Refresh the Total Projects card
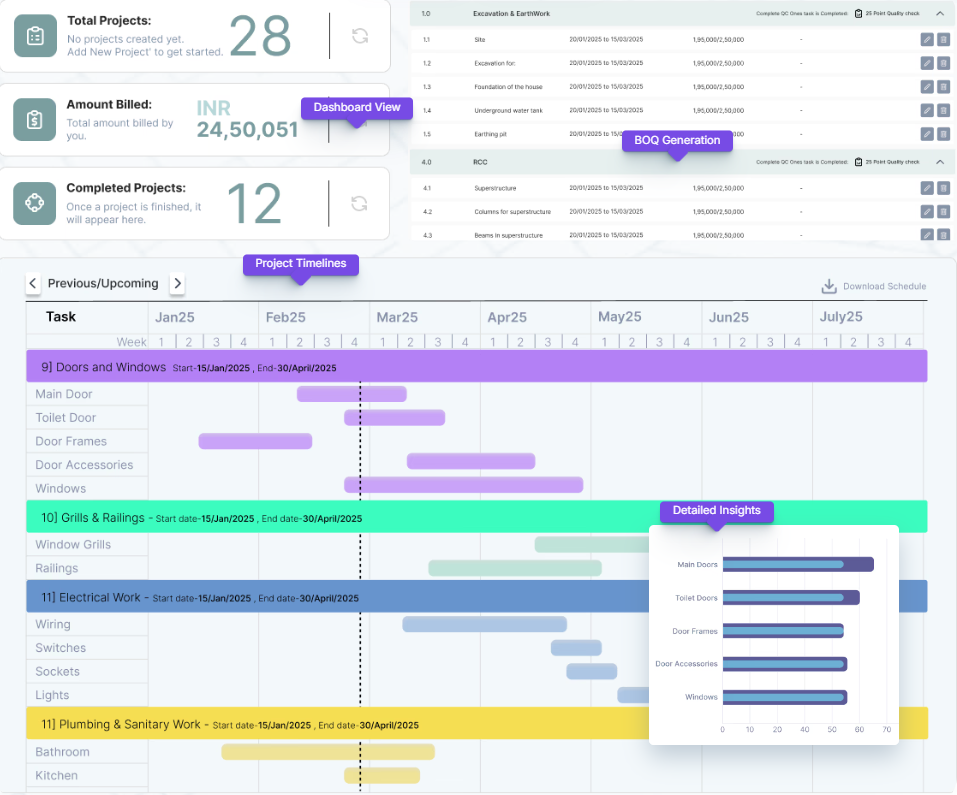 point(360,36)
